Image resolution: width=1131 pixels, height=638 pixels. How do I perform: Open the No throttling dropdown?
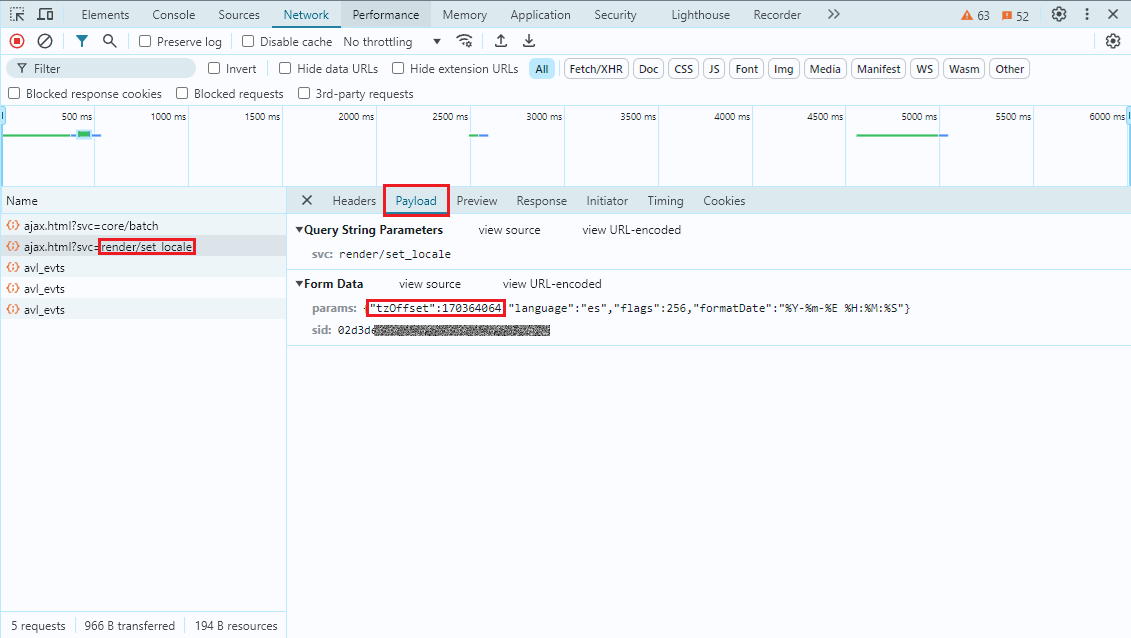click(x=391, y=42)
